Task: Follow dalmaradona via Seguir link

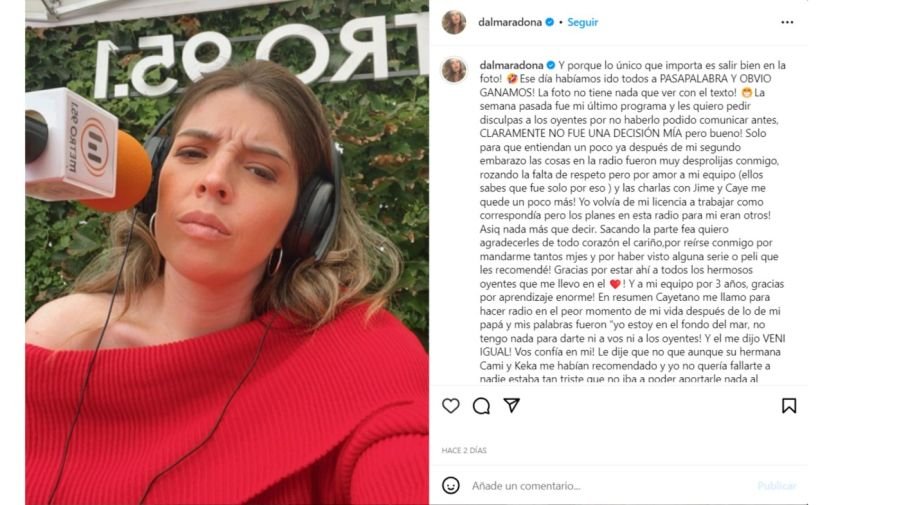Action: [583, 22]
